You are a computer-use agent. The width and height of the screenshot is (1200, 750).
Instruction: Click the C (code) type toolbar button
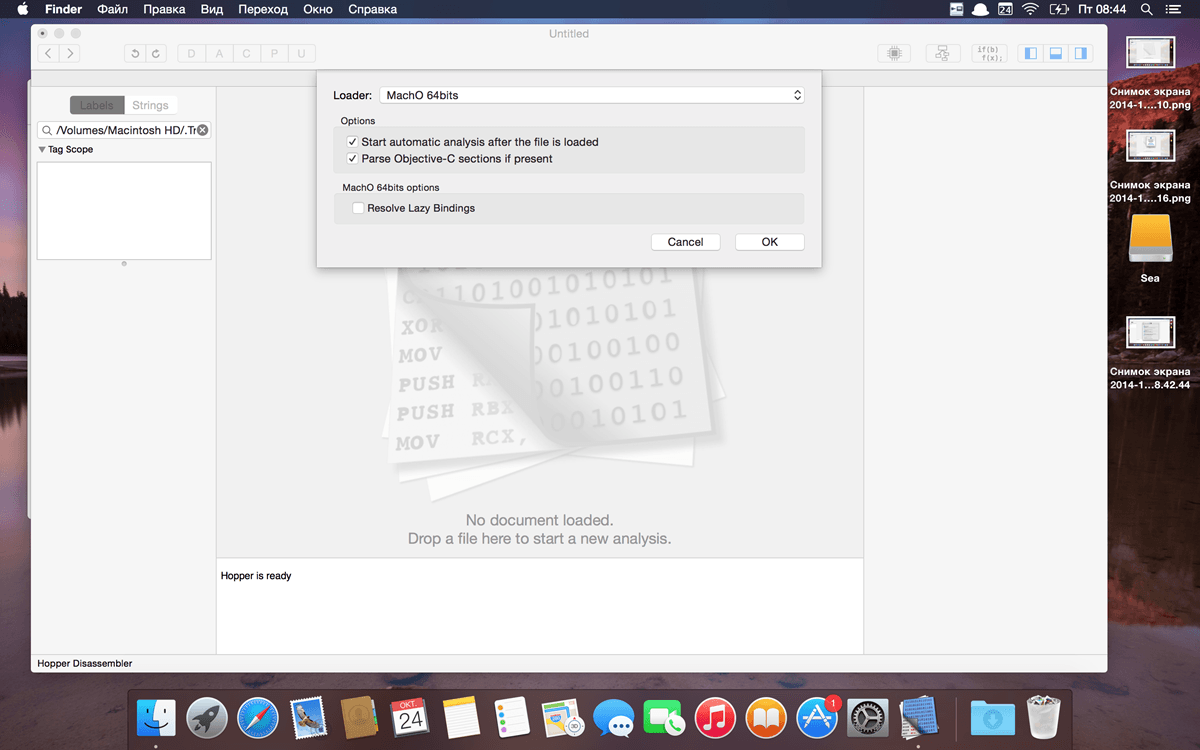(x=247, y=53)
